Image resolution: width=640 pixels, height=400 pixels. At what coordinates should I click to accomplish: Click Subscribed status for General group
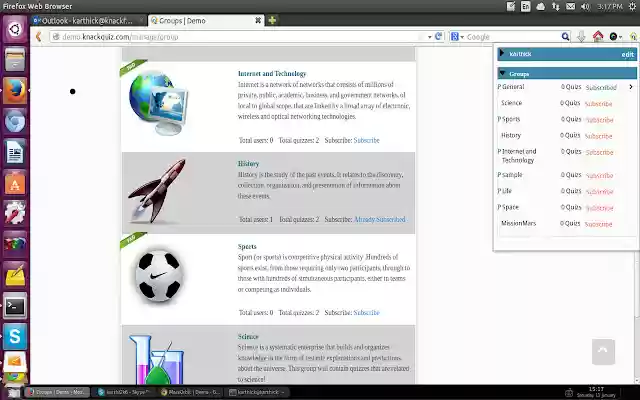point(601,87)
